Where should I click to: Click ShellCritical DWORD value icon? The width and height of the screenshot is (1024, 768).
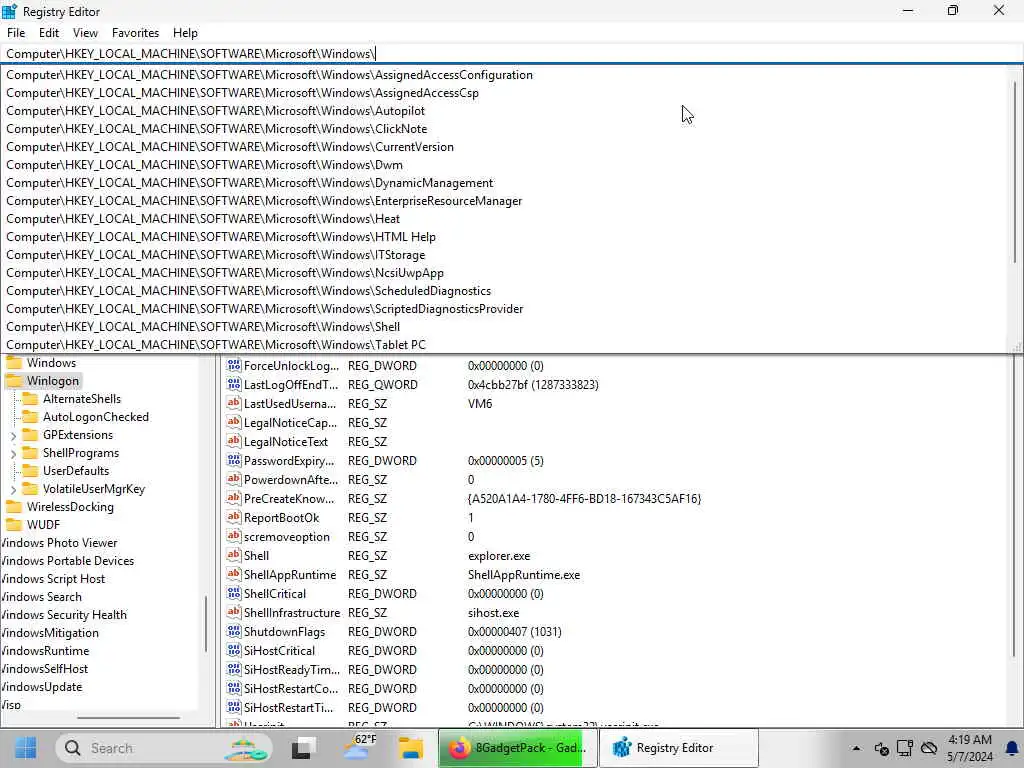[x=233, y=593]
